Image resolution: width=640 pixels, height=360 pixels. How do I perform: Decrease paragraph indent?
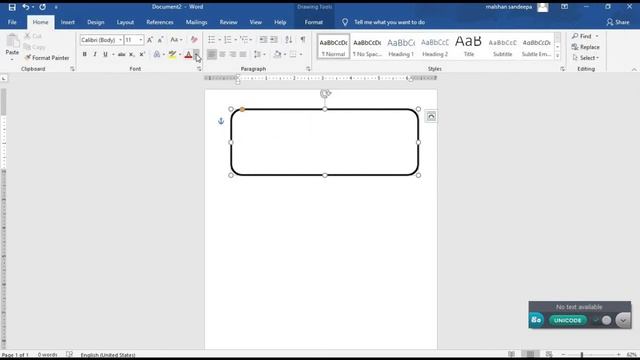[263, 40]
